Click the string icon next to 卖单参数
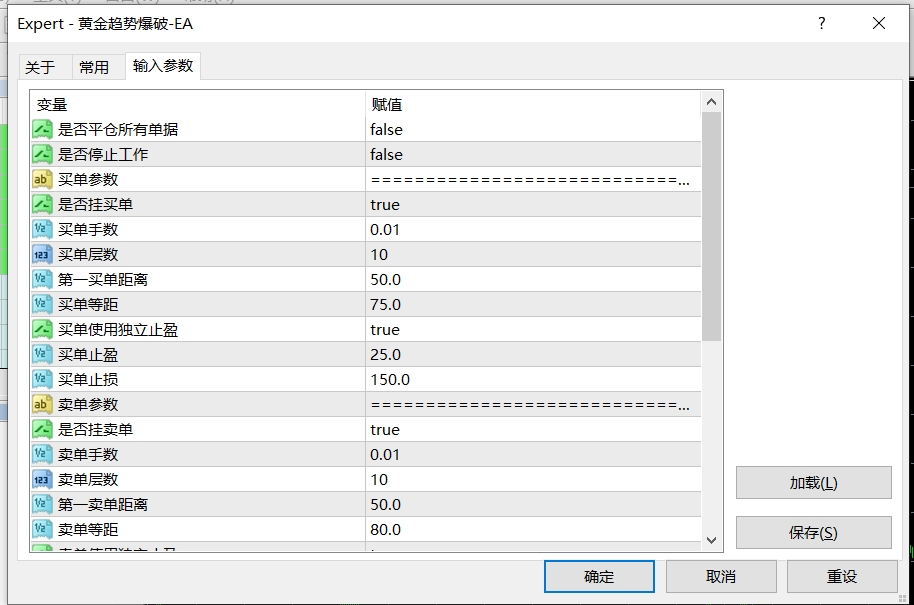The image size is (914, 605). tap(42, 404)
